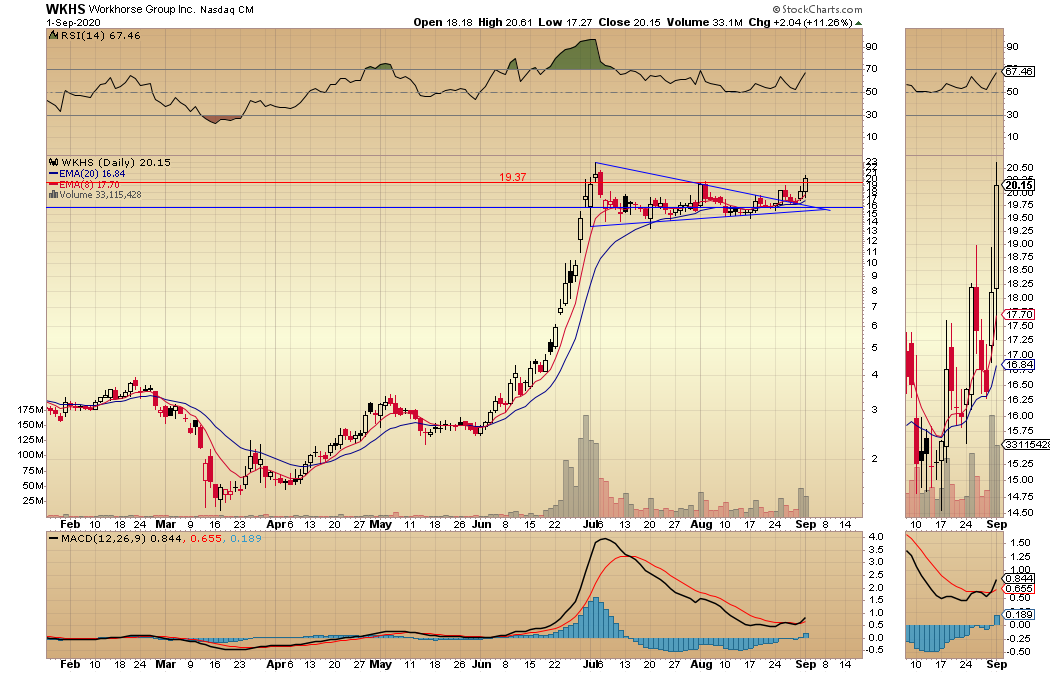Viewport: 1050px width, 673px height.
Task: Click the Low 17.27 value
Action: click(x=565, y=22)
